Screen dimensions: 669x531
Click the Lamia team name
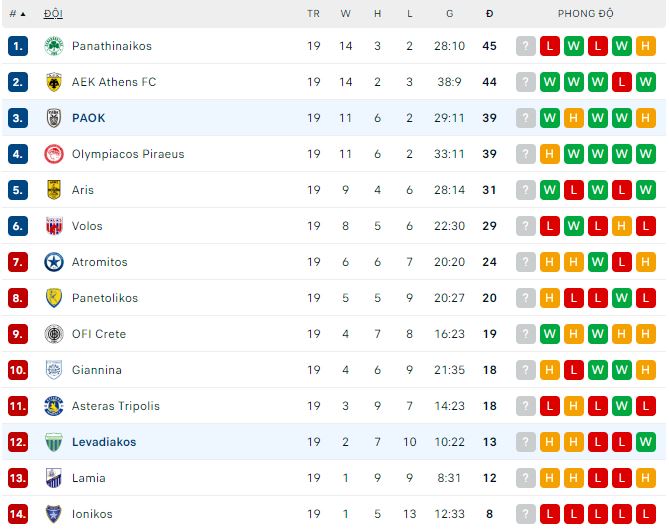click(89, 478)
